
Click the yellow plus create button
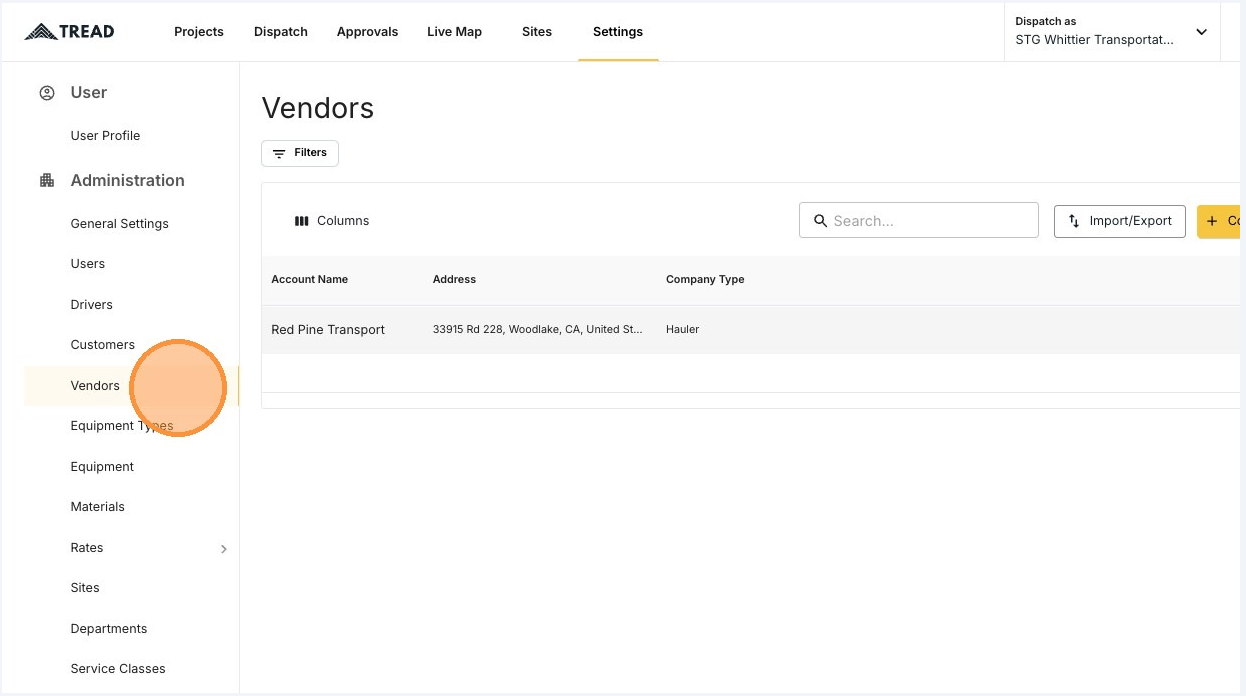click(1218, 221)
